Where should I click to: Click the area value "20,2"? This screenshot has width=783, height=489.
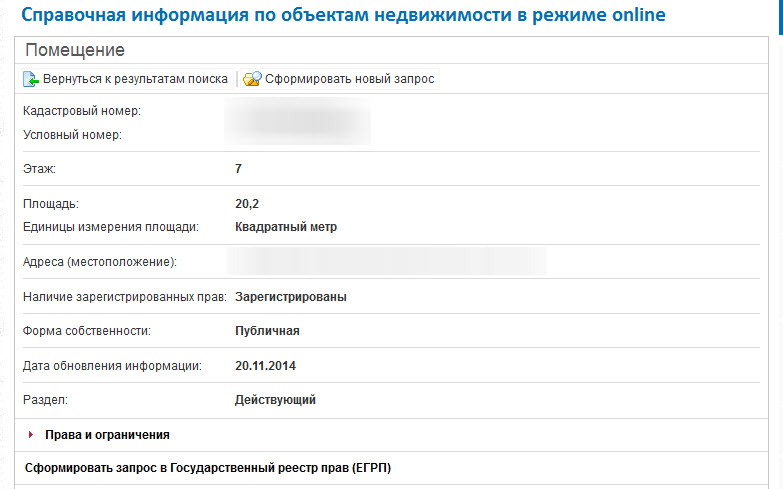point(247,204)
